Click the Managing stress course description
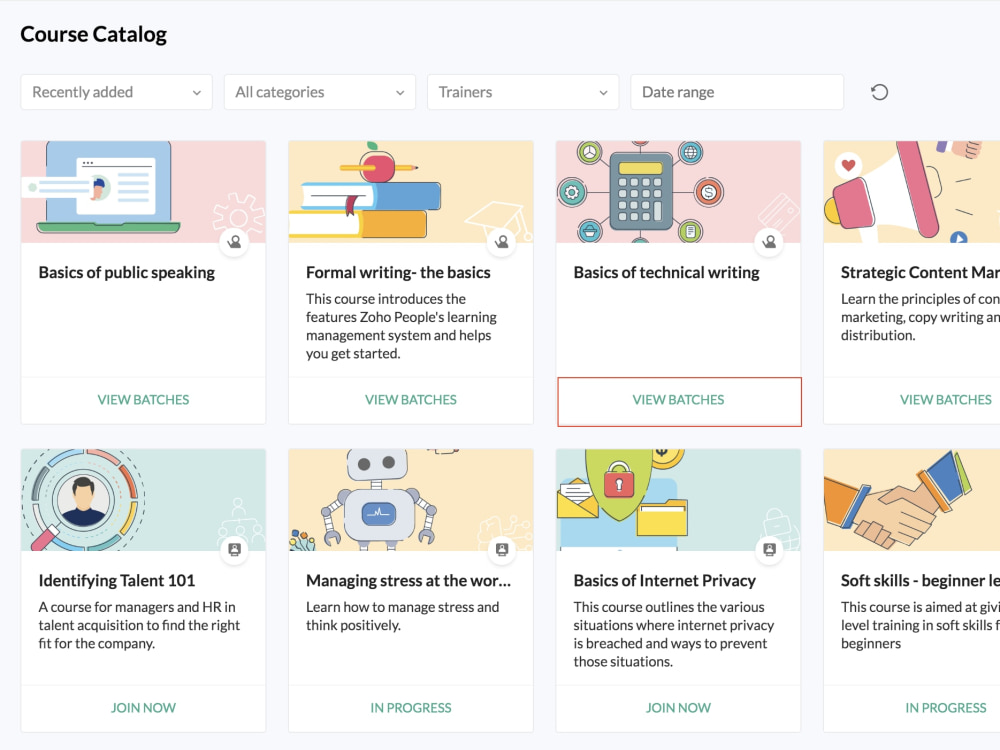1000x750 pixels. point(402,616)
